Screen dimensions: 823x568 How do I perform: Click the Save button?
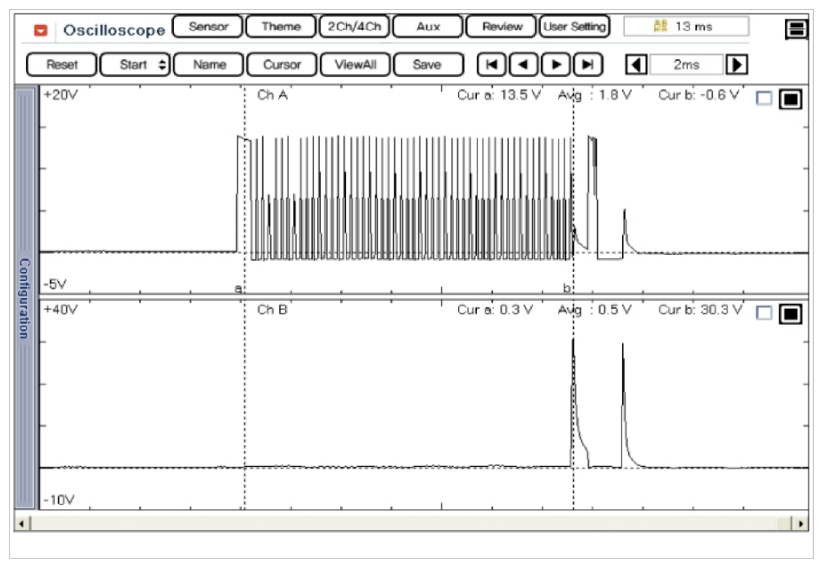point(427,65)
